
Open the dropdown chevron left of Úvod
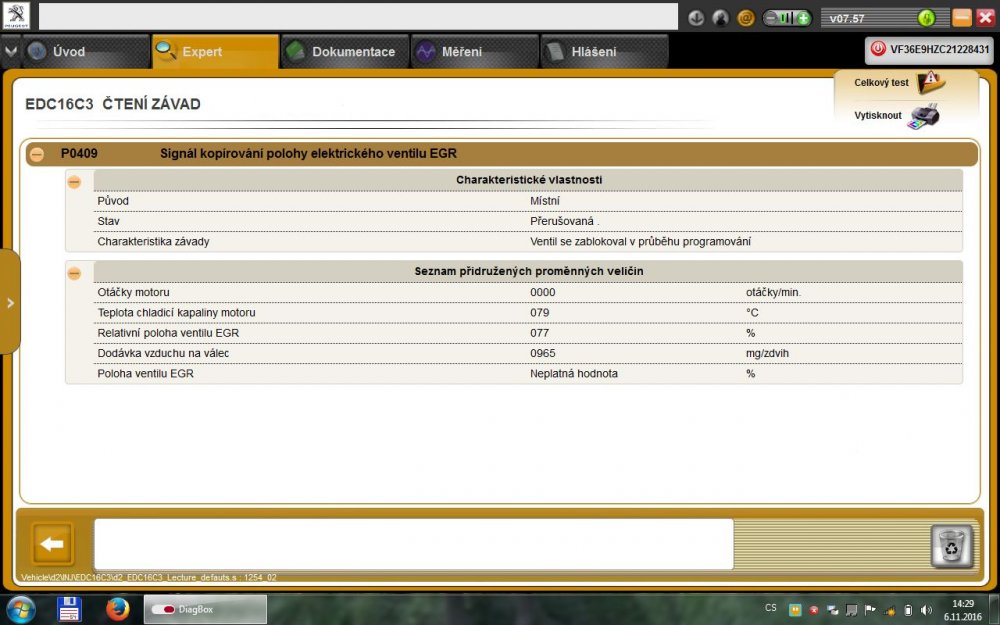pos(11,51)
